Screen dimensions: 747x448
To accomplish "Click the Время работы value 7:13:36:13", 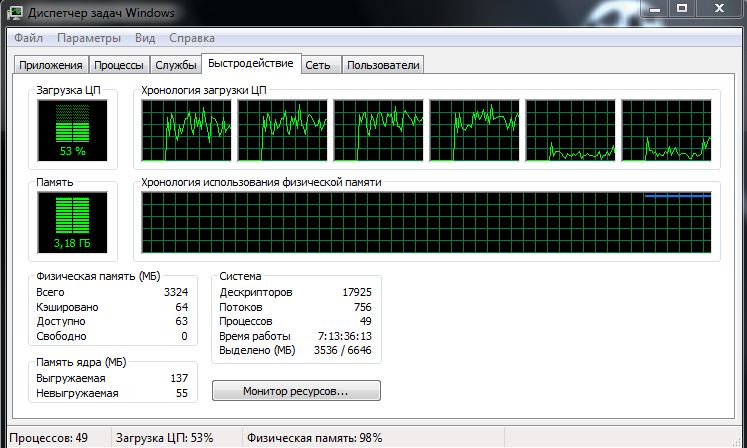I will click(x=345, y=336).
